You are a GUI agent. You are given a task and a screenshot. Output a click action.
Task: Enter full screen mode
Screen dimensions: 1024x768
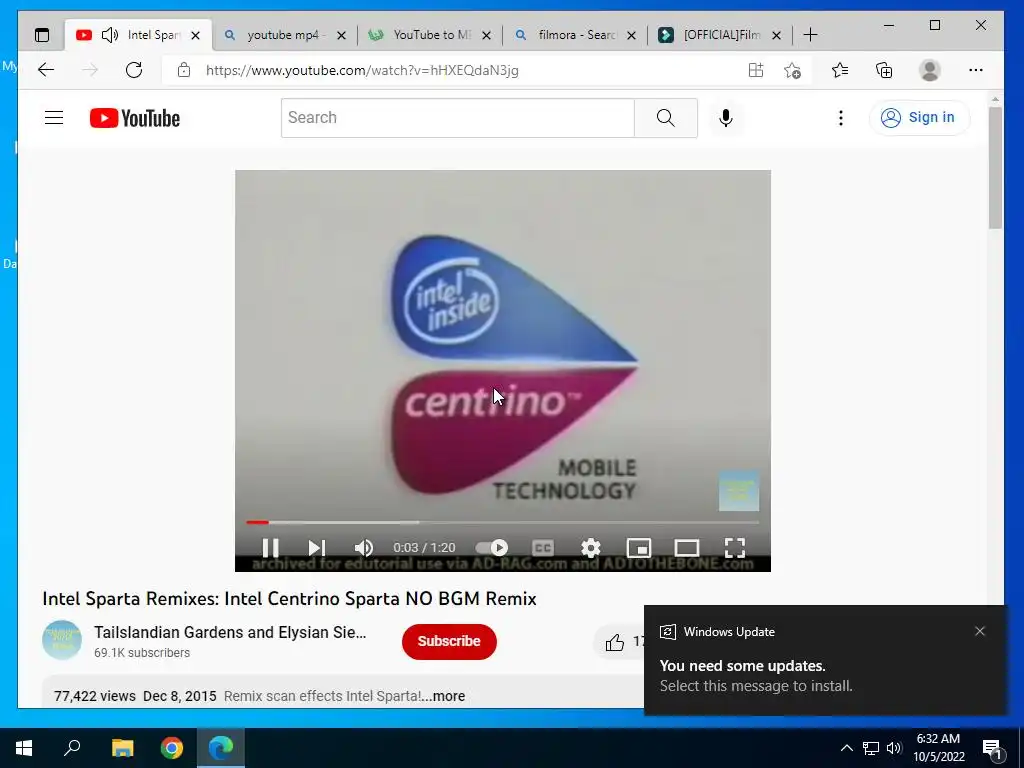(735, 547)
